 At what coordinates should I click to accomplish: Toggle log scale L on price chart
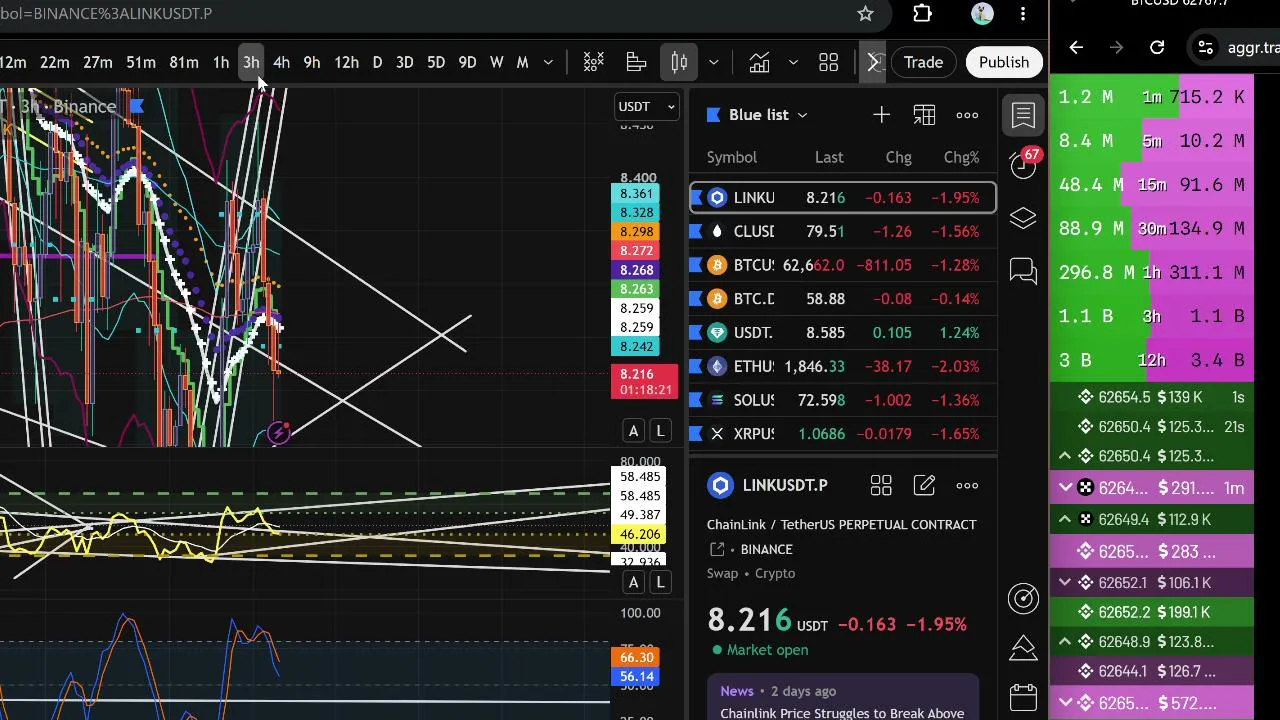[660, 431]
